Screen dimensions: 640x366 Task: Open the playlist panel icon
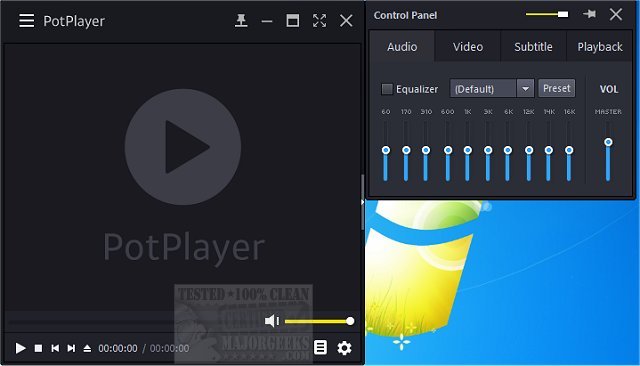pyautogui.click(x=320, y=348)
